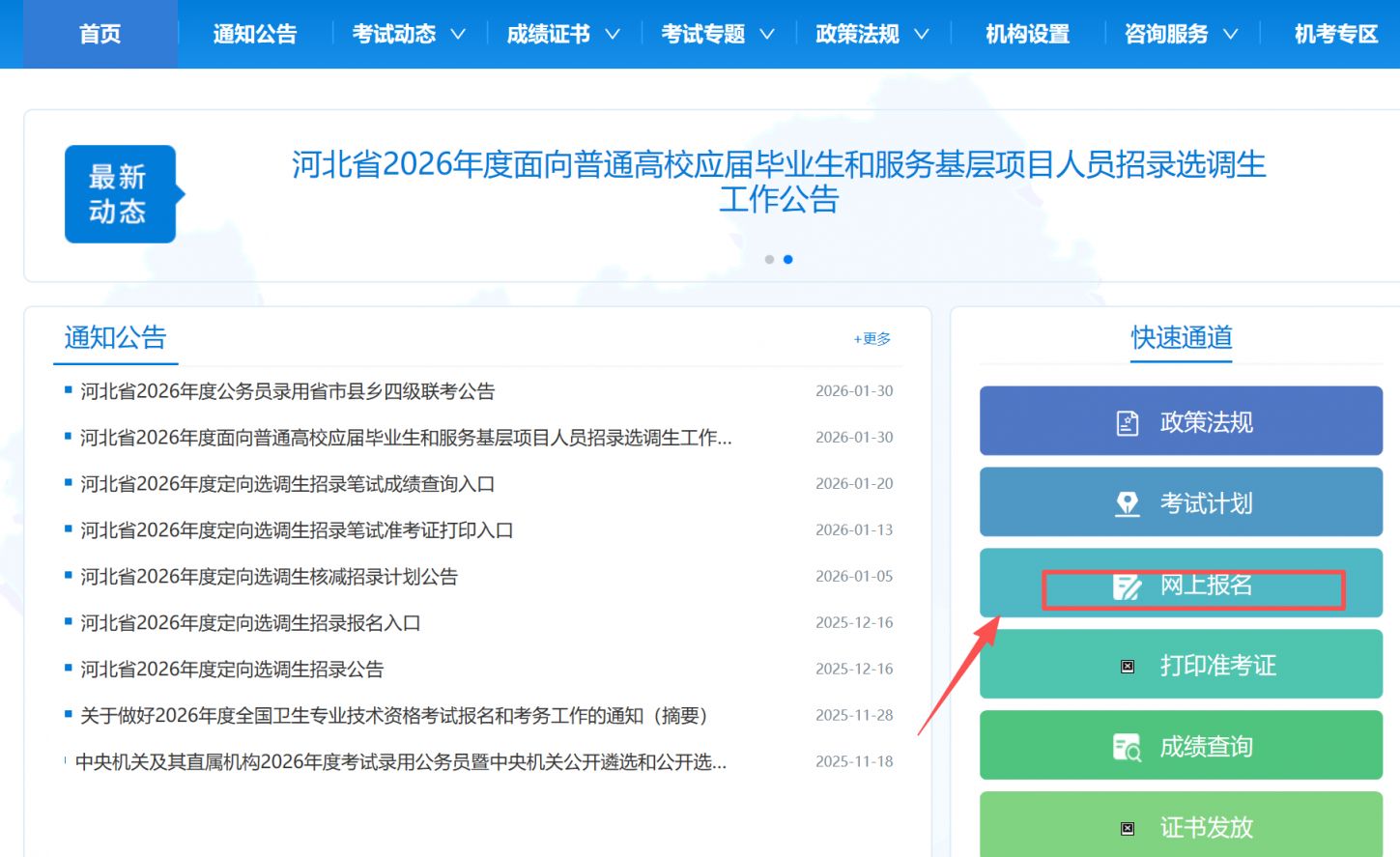Open 考试动态 navigation menu label

(x=394, y=34)
